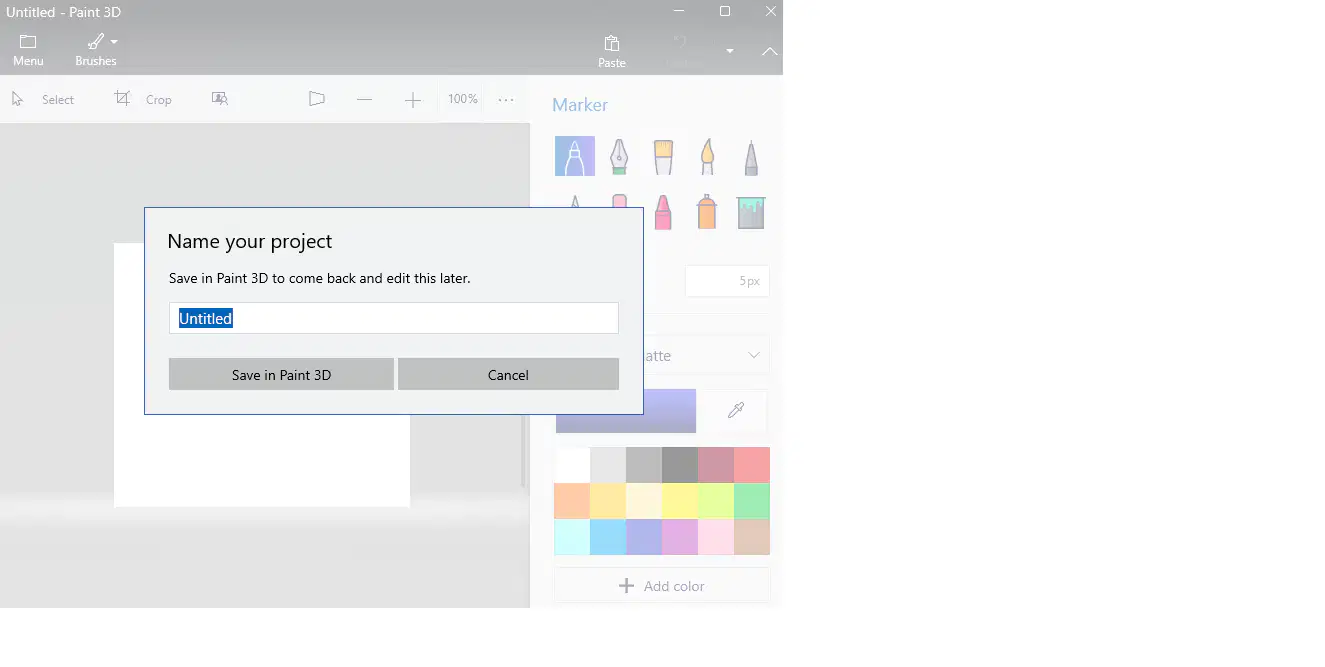The height and width of the screenshot is (667, 1325).
Task: Open the three-dot See more menu
Action: 506,99
